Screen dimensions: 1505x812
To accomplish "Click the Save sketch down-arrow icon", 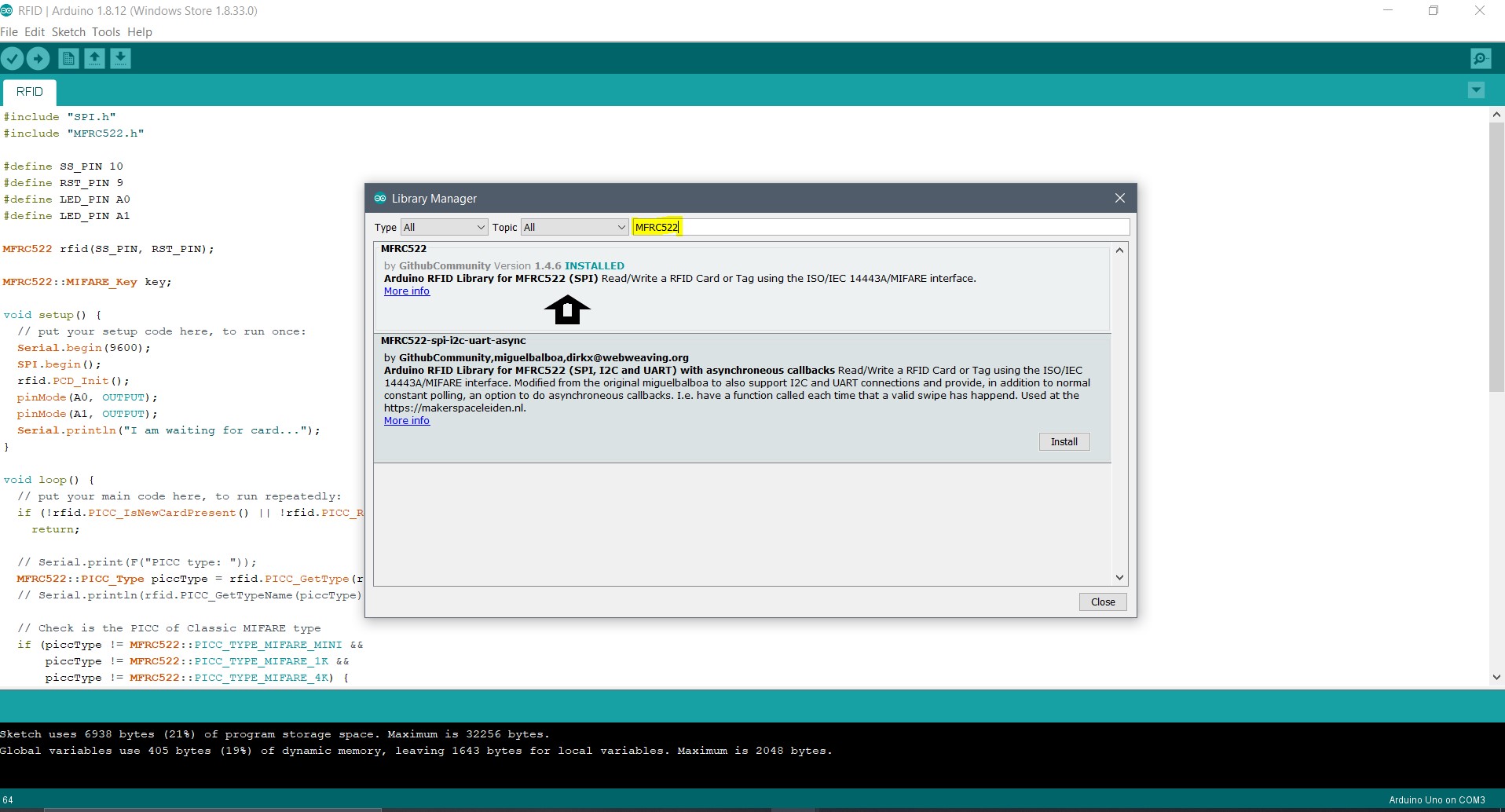I will click(120, 59).
